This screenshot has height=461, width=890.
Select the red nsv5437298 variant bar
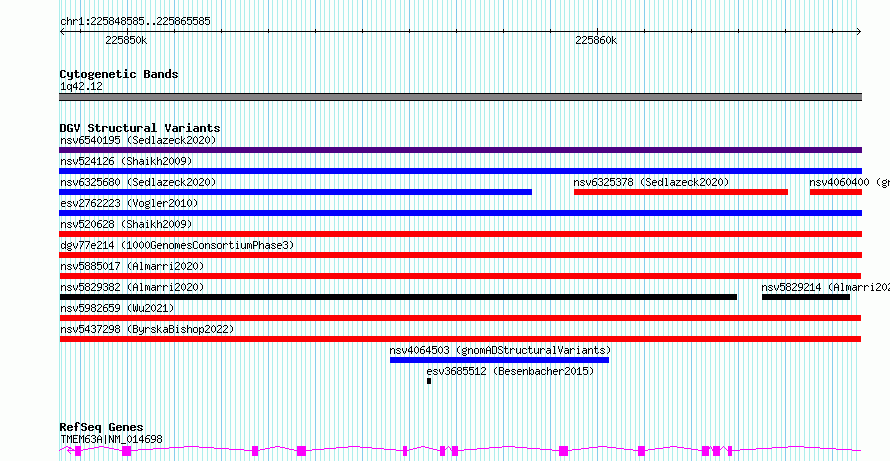460,339
